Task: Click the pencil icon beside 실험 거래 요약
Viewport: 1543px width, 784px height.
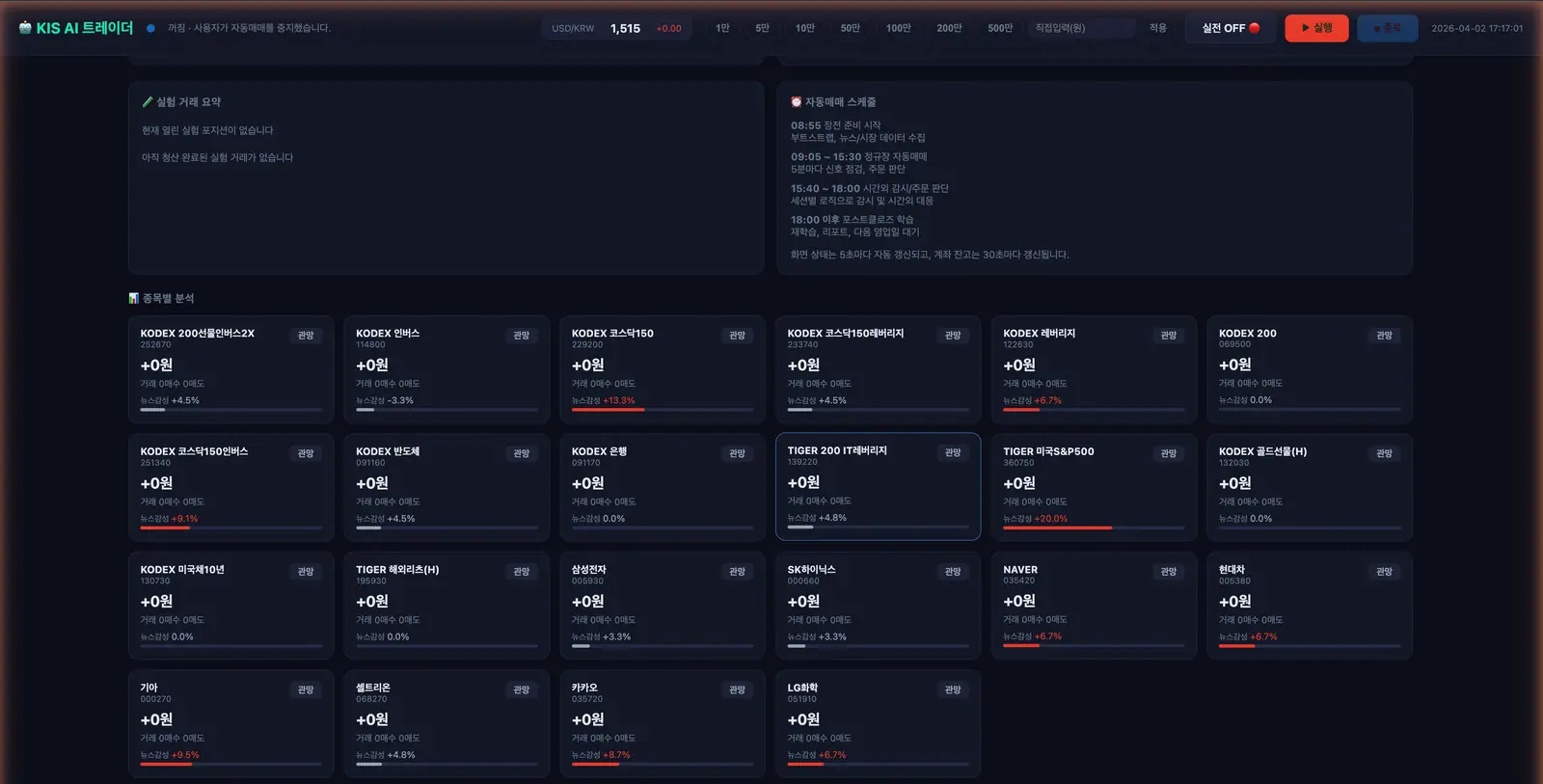Action: point(148,102)
